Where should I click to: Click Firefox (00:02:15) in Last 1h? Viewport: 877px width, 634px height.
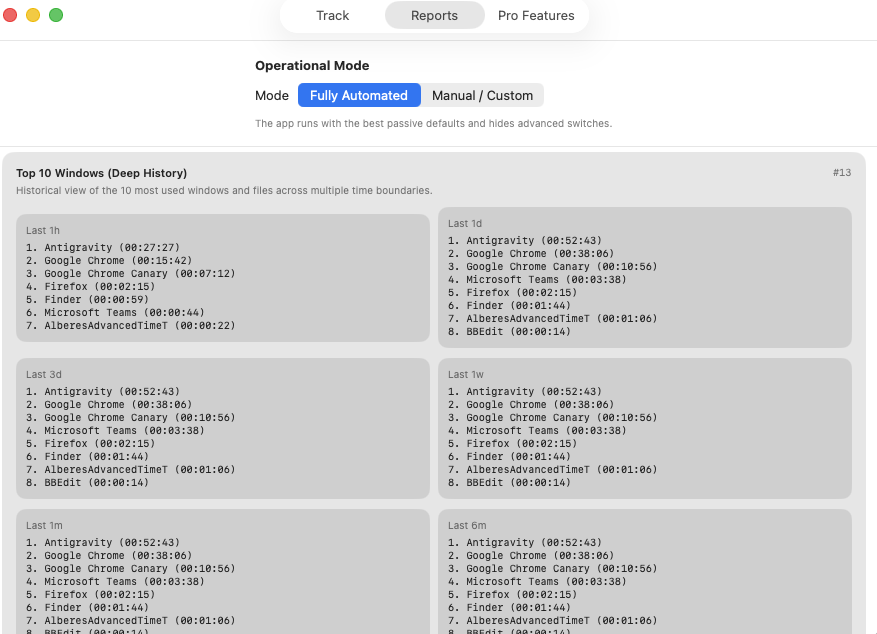click(x=91, y=287)
